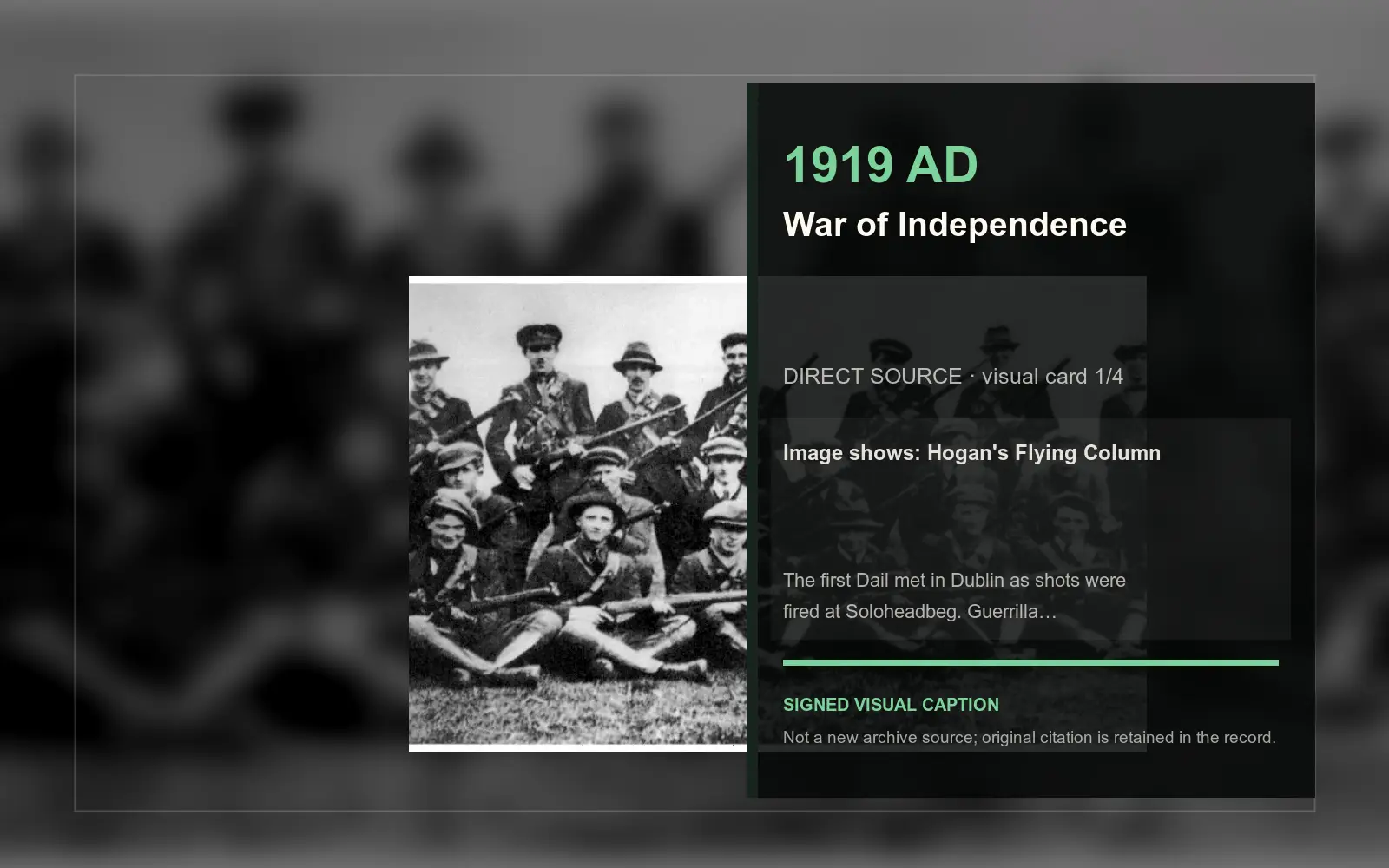Click the grass area of the photograph

(x=577, y=712)
